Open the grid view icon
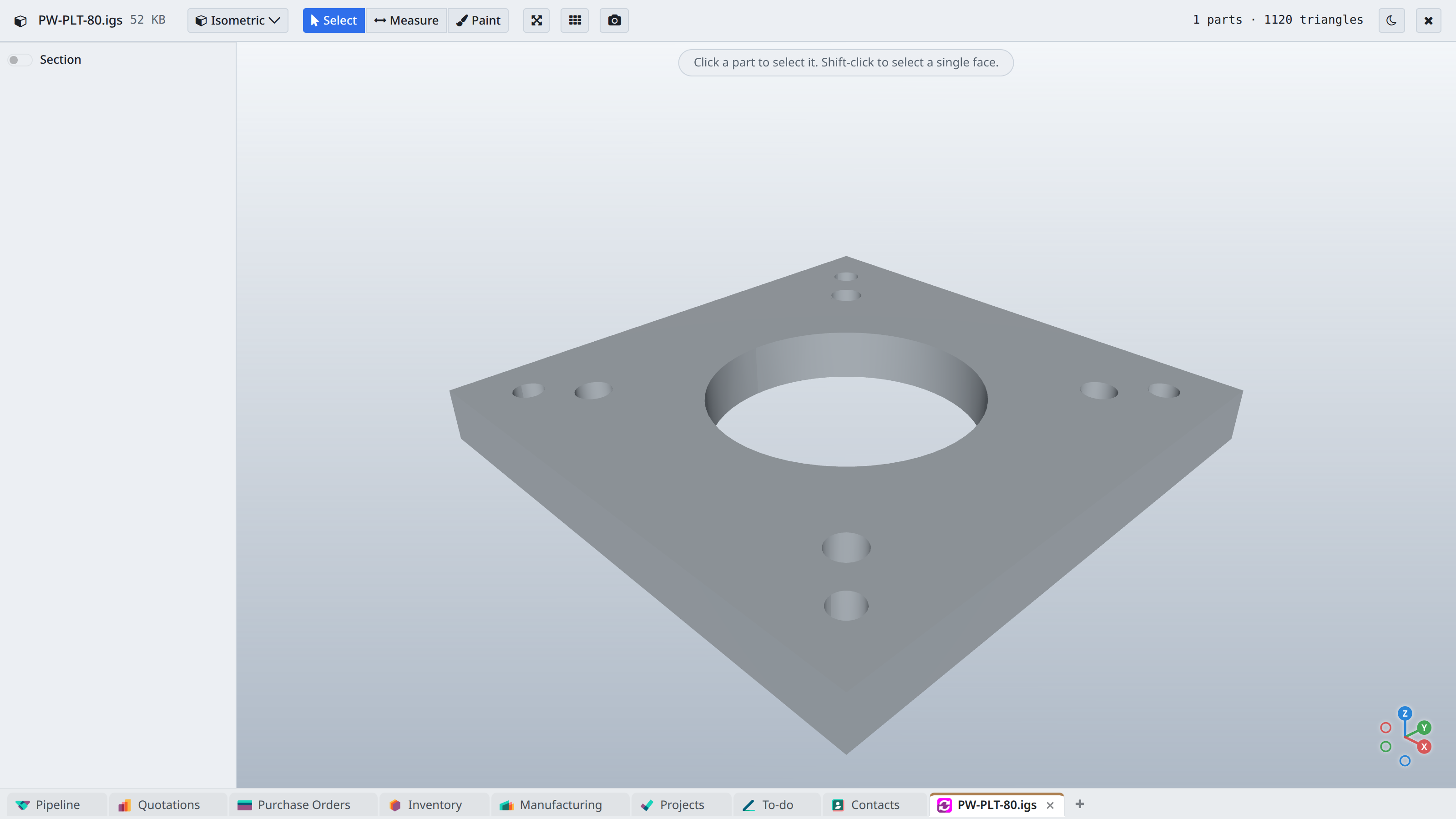Image resolution: width=1456 pixels, height=819 pixels. coord(574,20)
